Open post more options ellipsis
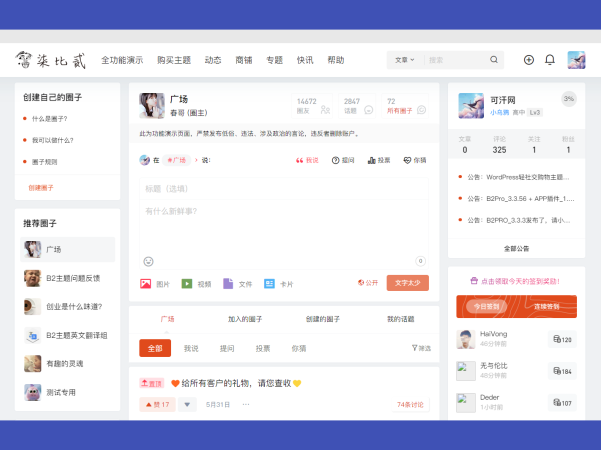The image size is (601, 450). tap(246, 404)
